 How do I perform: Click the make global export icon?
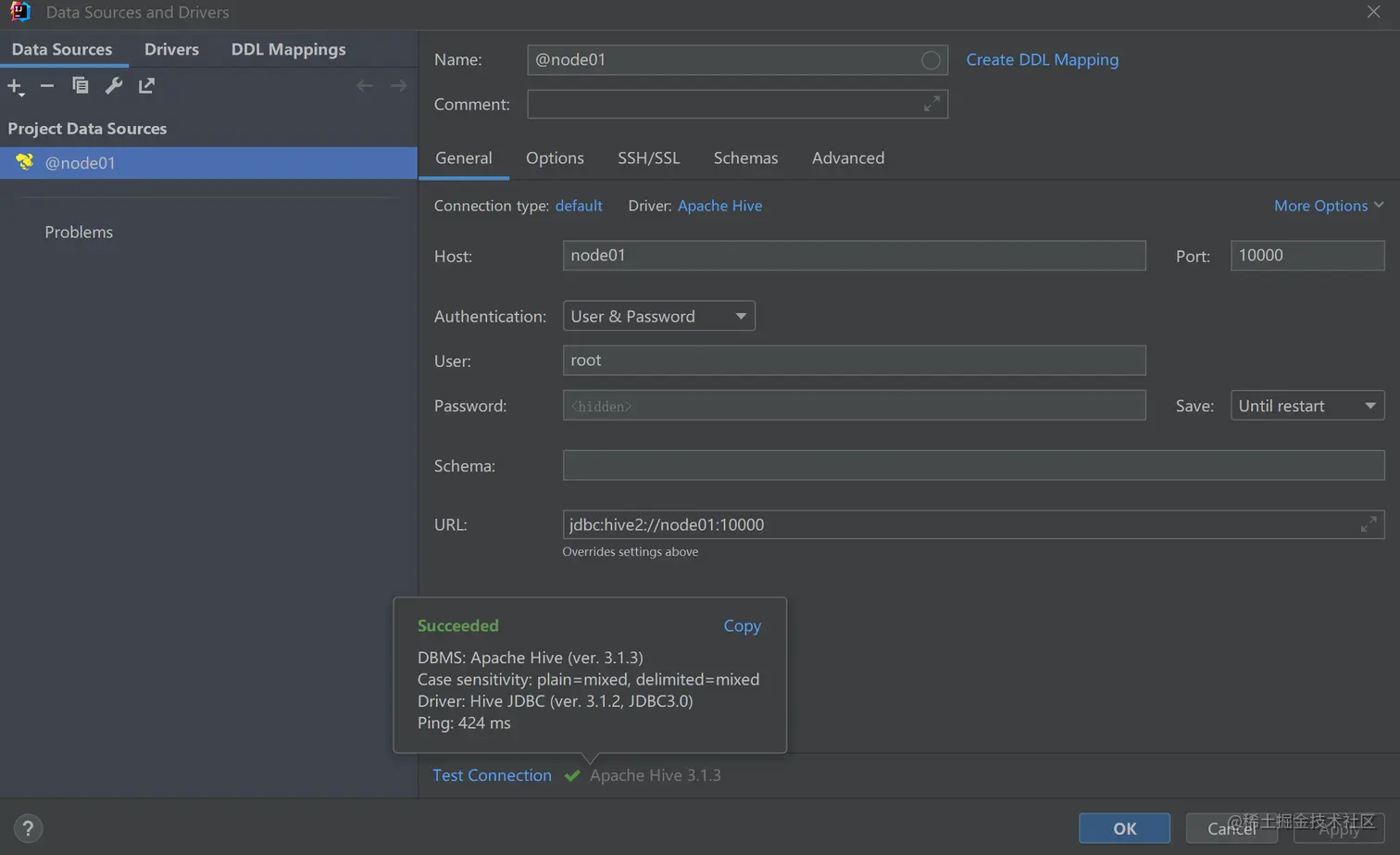pyautogui.click(x=146, y=85)
